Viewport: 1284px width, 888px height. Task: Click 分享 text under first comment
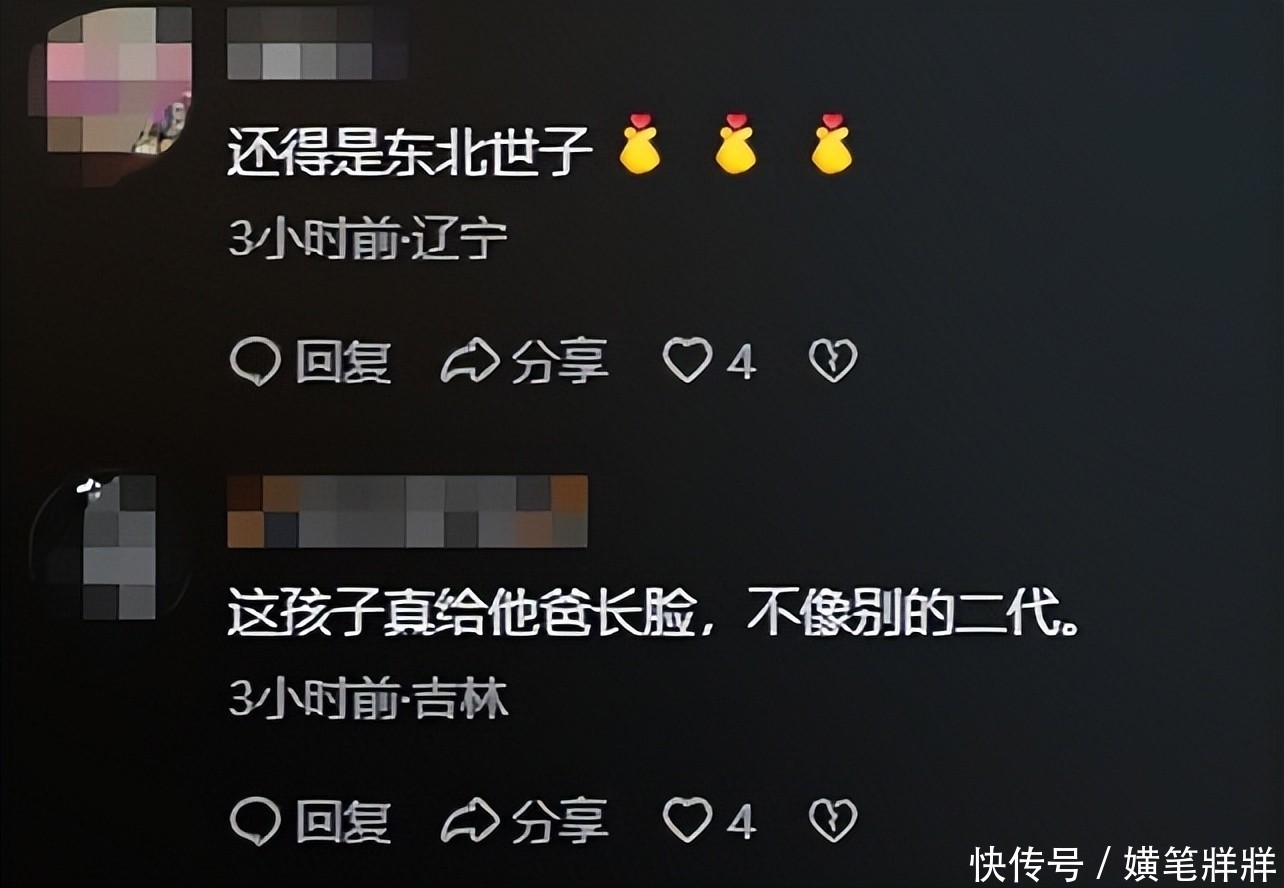[x=560, y=362]
